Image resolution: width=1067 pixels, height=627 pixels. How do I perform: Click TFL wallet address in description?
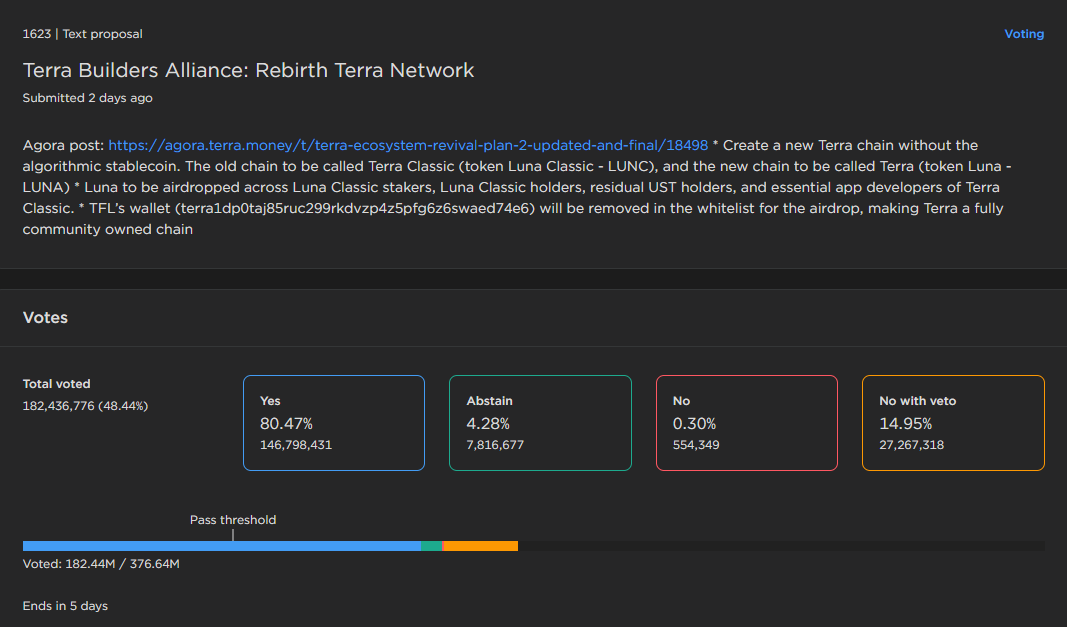[356, 208]
